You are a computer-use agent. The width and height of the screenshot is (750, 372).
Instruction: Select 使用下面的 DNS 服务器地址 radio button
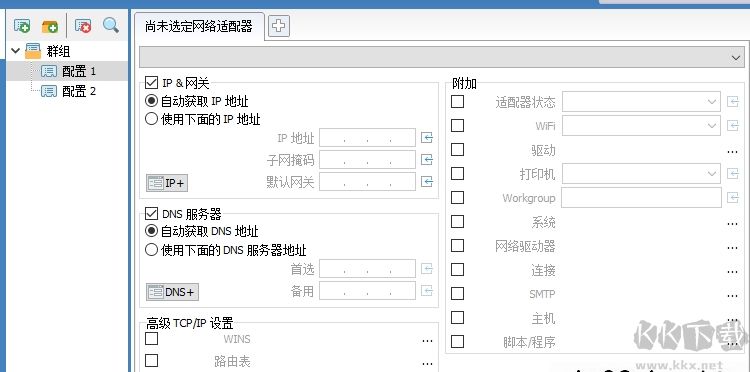point(151,249)
